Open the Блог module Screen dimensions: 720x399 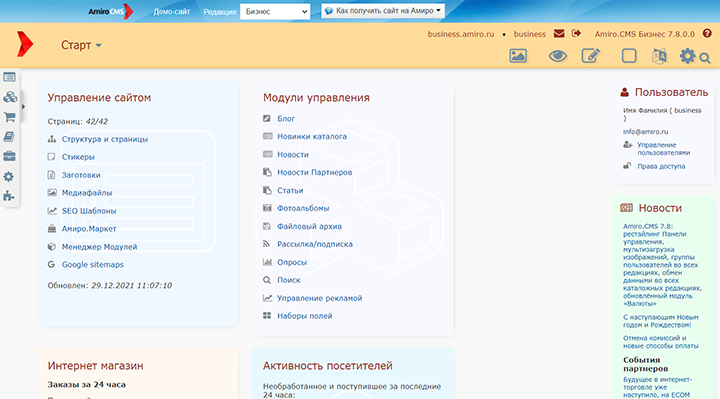pos(286,119)
